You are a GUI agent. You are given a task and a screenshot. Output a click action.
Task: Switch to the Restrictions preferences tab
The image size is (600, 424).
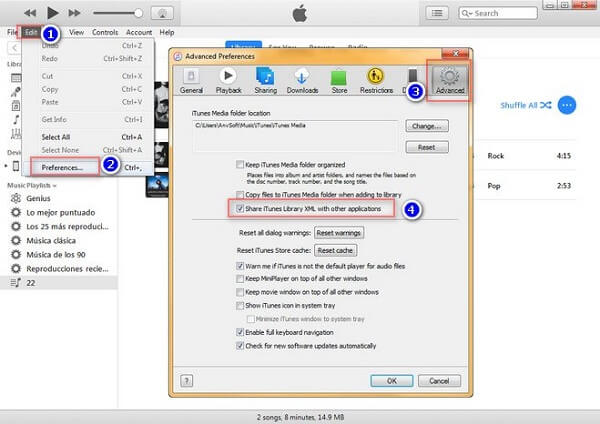tap(376, 81)
